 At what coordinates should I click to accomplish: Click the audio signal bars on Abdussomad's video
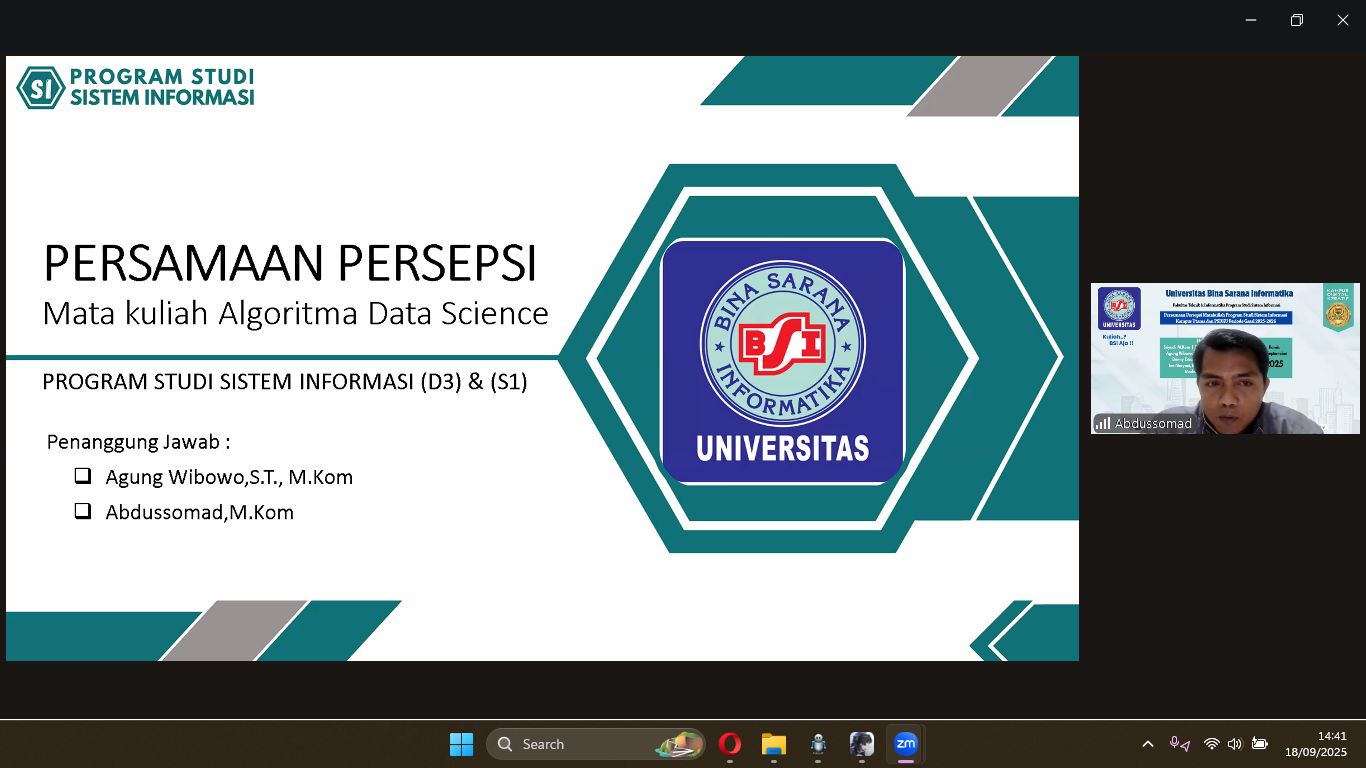click(1102, 423)
